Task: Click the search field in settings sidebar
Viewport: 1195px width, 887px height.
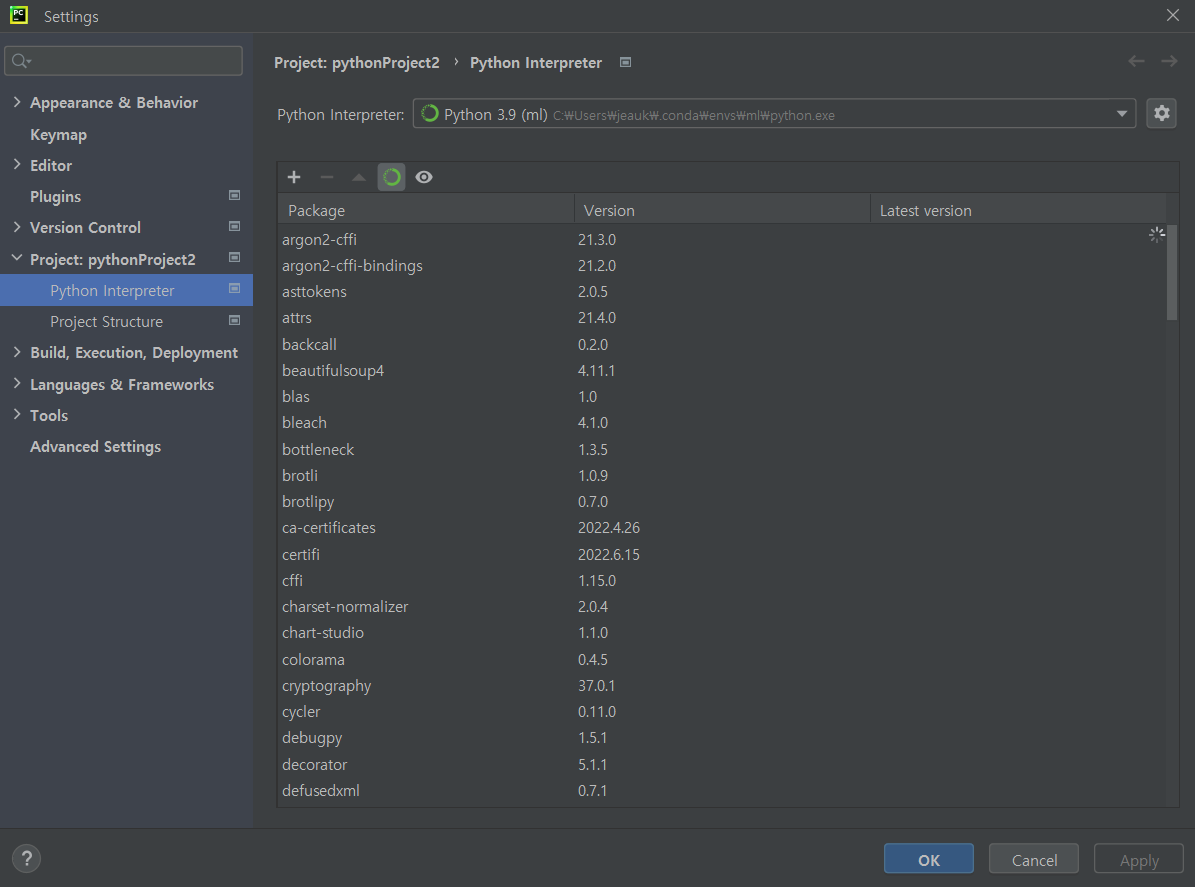Action: [x=123, y=61]
